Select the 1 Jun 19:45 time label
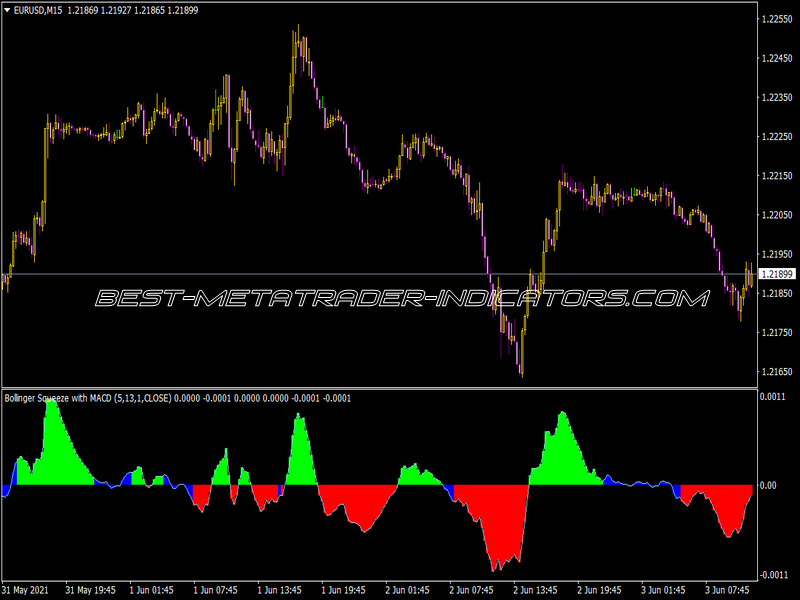This screenshot has height=600, width=800. point(344,590)
